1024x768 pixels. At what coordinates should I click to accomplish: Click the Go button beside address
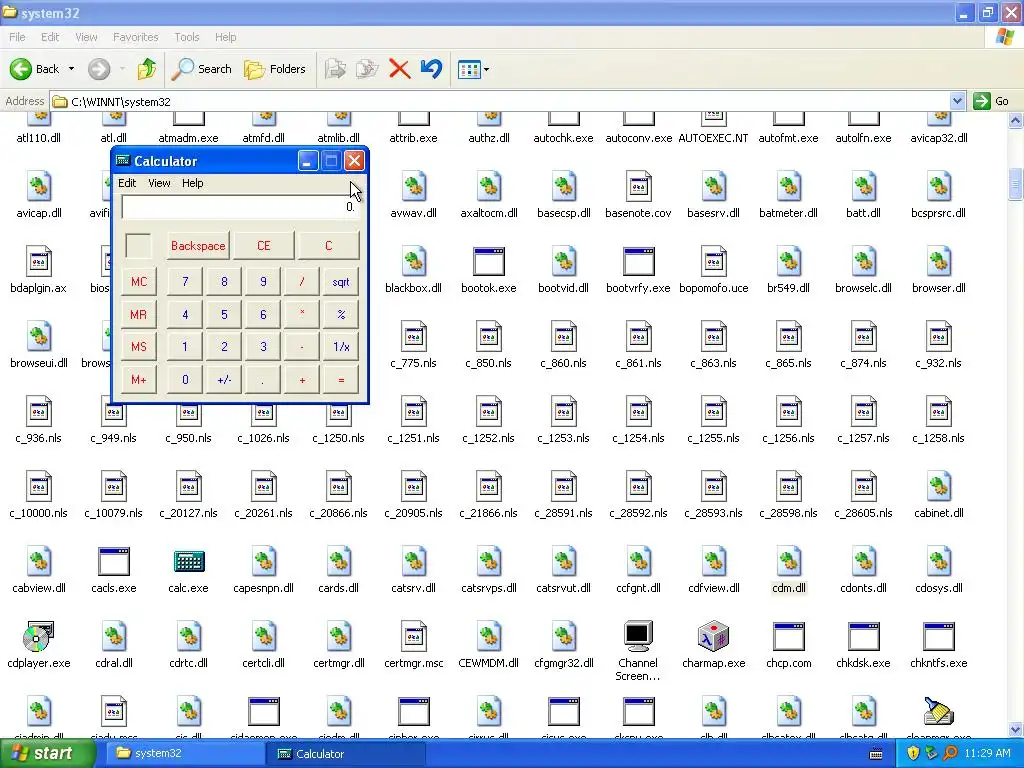click(992, 101)
